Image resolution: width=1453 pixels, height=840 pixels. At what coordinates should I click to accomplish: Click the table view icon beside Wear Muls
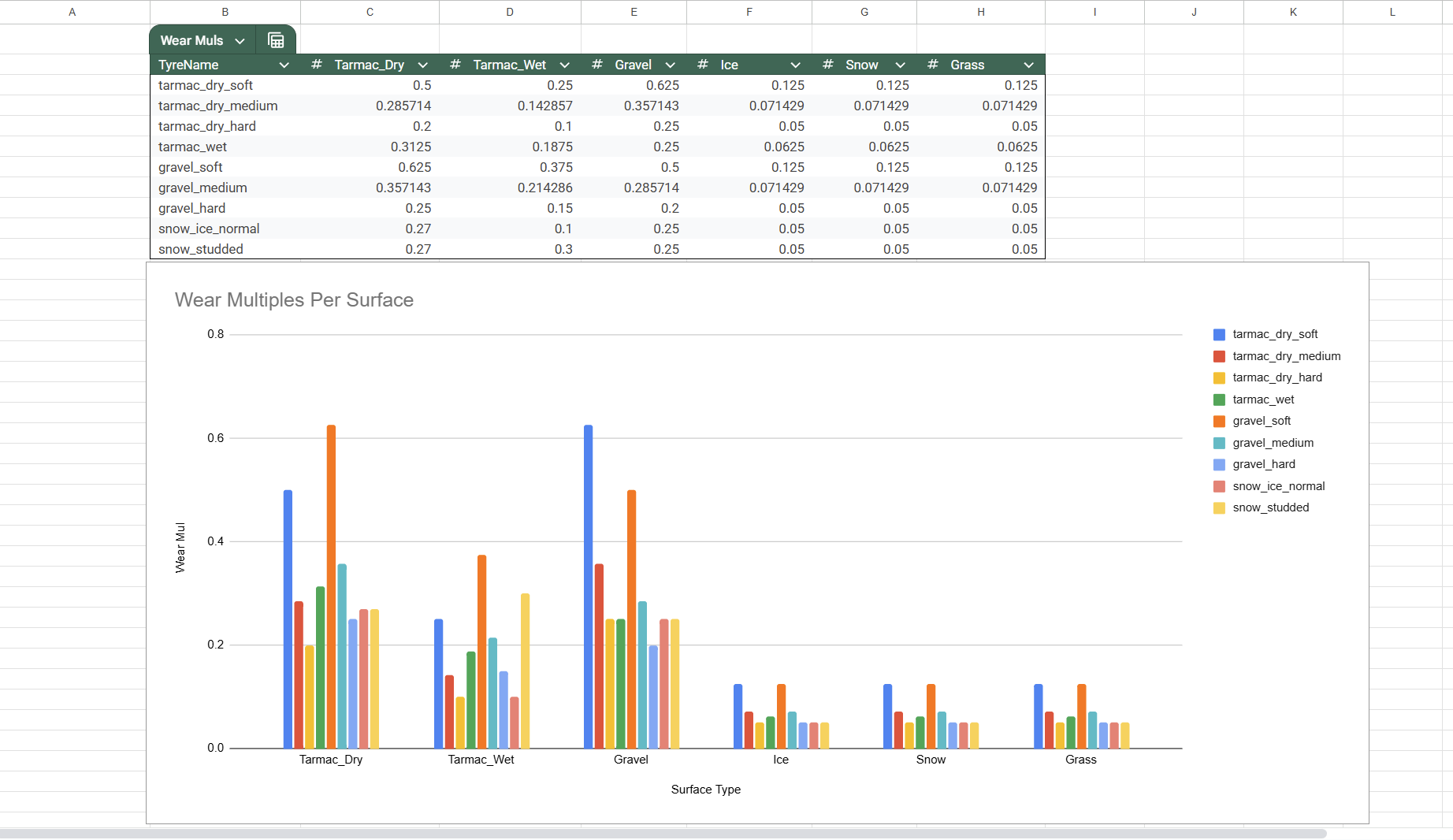pyautogui.click(x=276, y=40)
